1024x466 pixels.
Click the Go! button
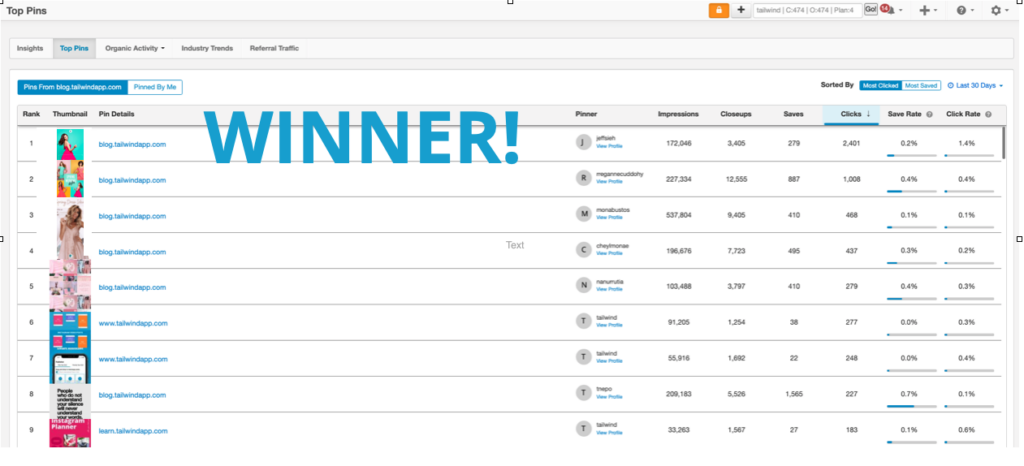871,9
